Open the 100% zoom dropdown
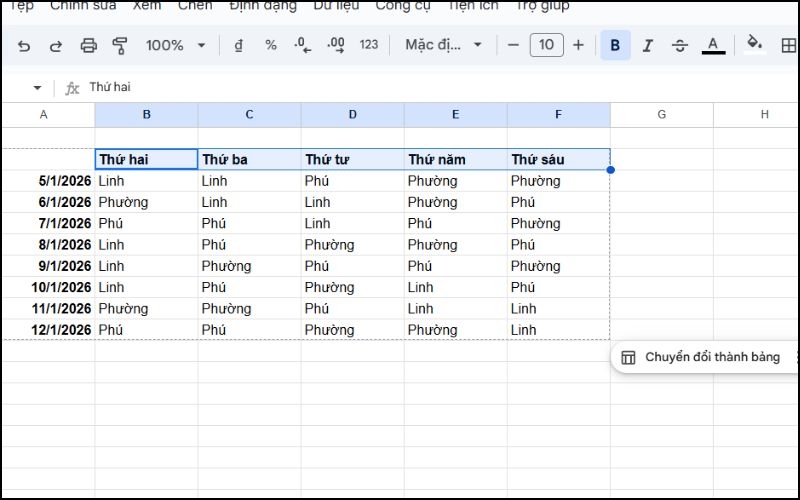The image size is (800, 500). 175,45
